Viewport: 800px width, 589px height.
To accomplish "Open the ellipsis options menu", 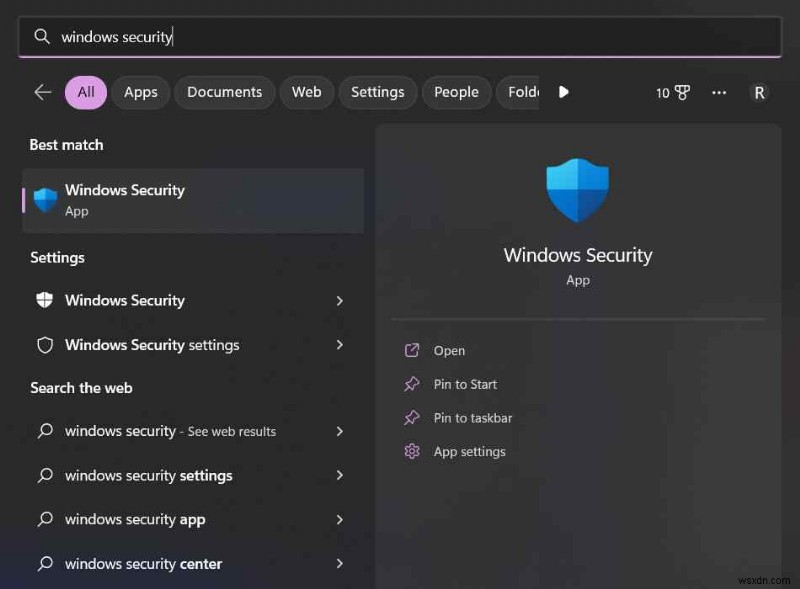I will pyautogui.click(x=719, y=92).
